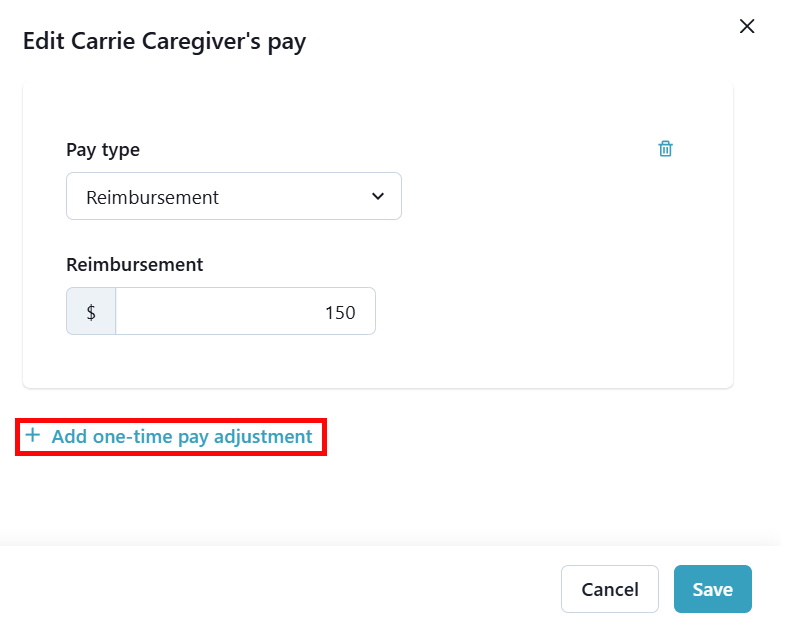
Task: Cancel editing the pay
Action: pos(609,589)
